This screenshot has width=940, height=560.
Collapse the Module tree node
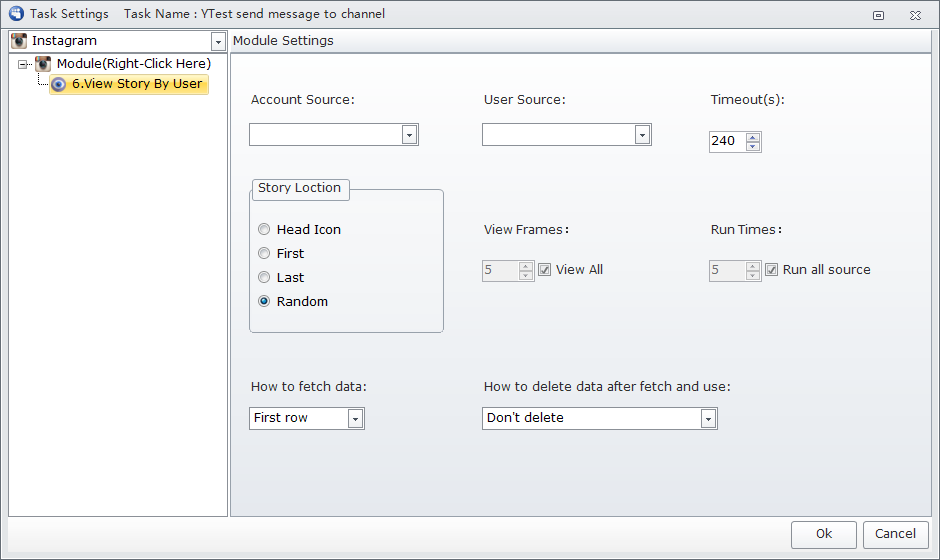click(x=23, y=64)
